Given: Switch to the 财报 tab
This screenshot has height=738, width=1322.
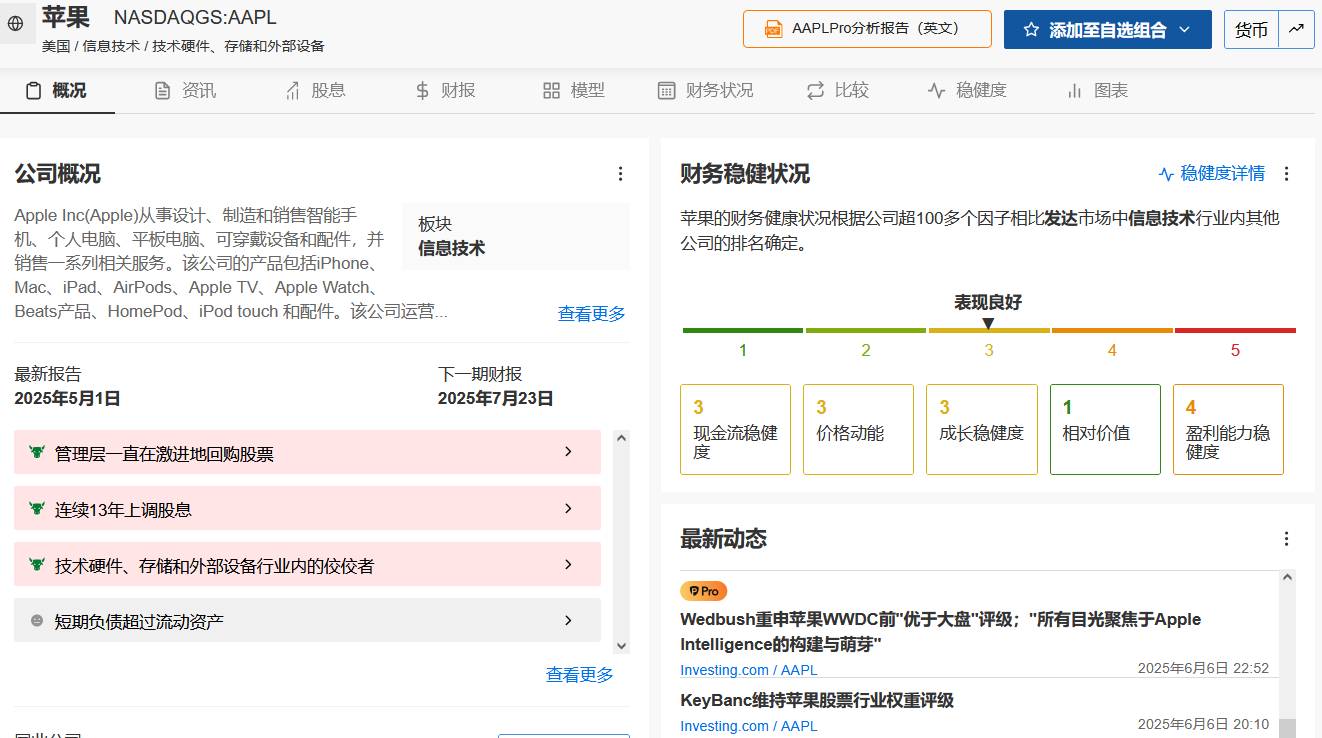Looking at the screenshot, I should point(445,91).
